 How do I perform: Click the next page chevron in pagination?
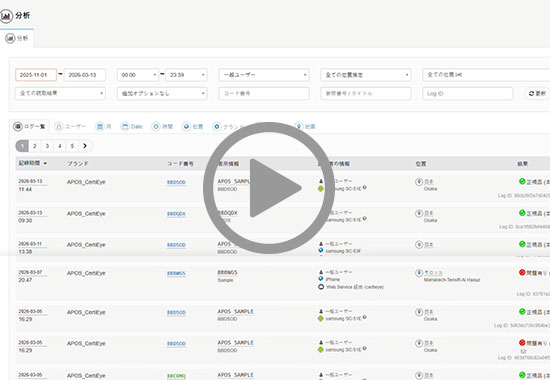(85, 146)
